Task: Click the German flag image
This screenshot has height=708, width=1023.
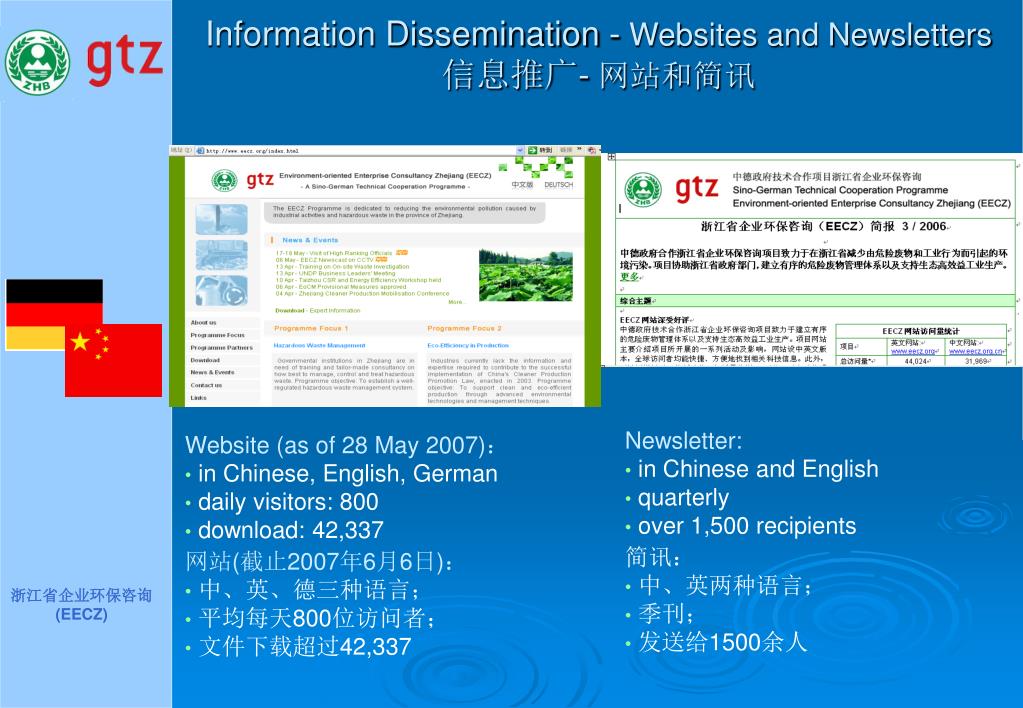Action: pos(54,315)
